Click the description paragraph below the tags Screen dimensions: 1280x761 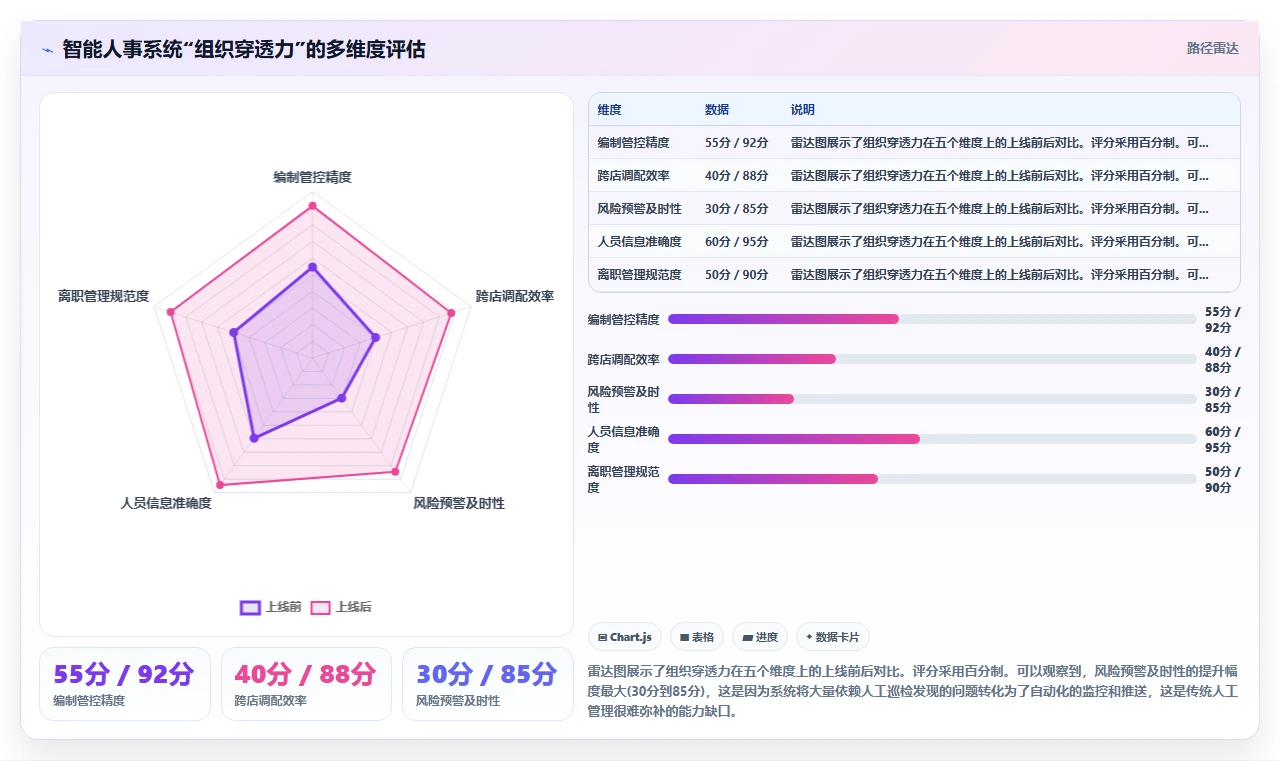pyautogui.click(x=913, y=692)
